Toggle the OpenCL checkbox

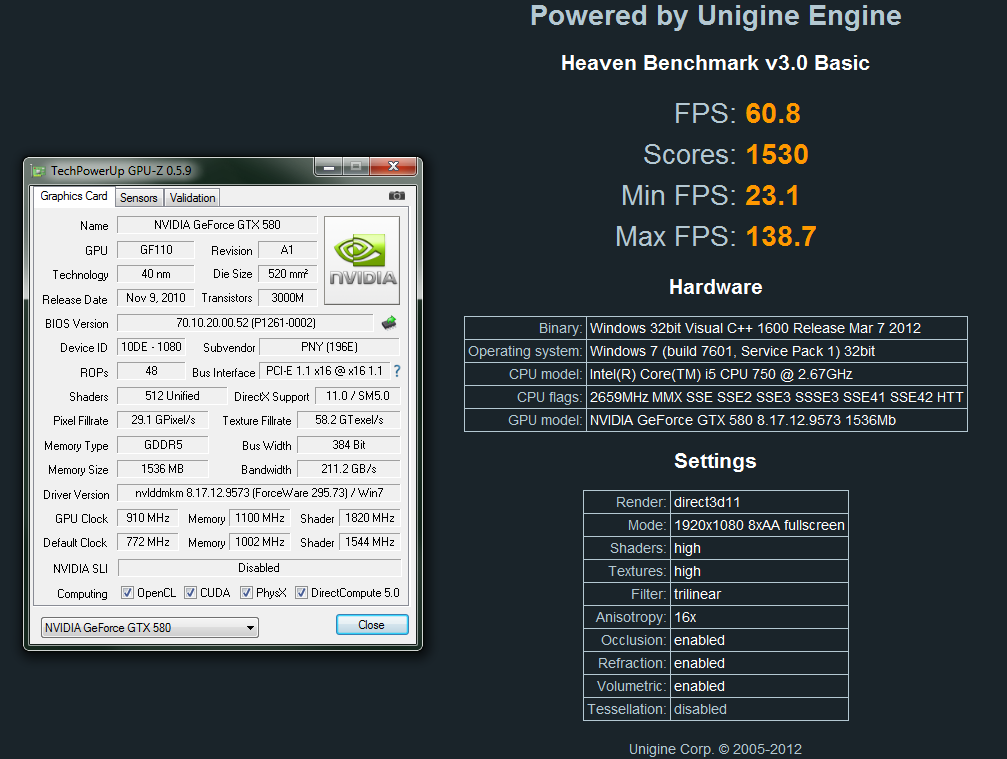pos(127,593)
